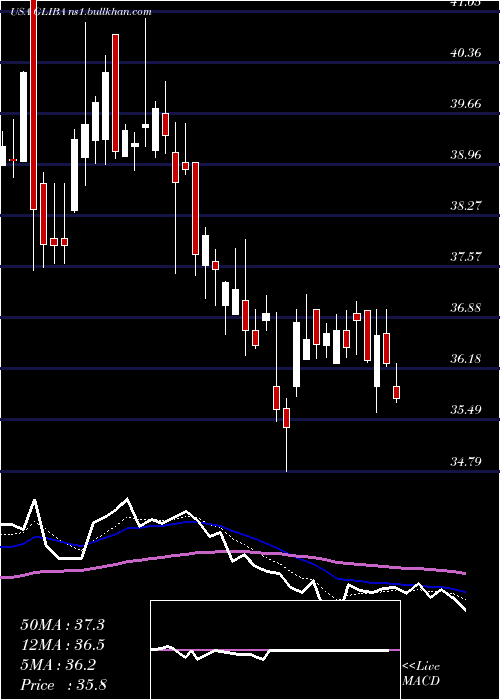Click the 12MA : 36.5 value
The width and height of the screenshot is (500, 700).
pyautogui.click(x=62, y=645)
